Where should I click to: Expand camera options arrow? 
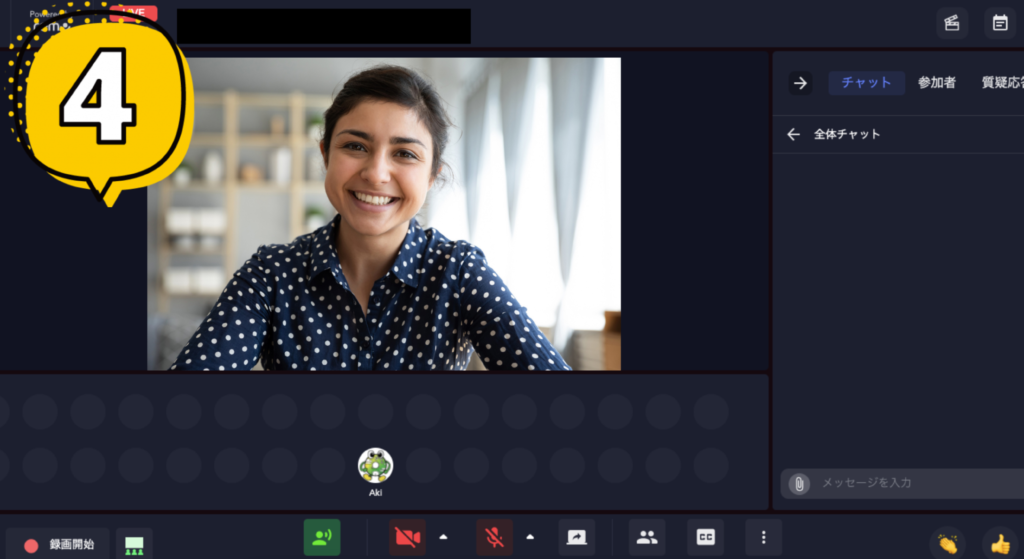443,537
